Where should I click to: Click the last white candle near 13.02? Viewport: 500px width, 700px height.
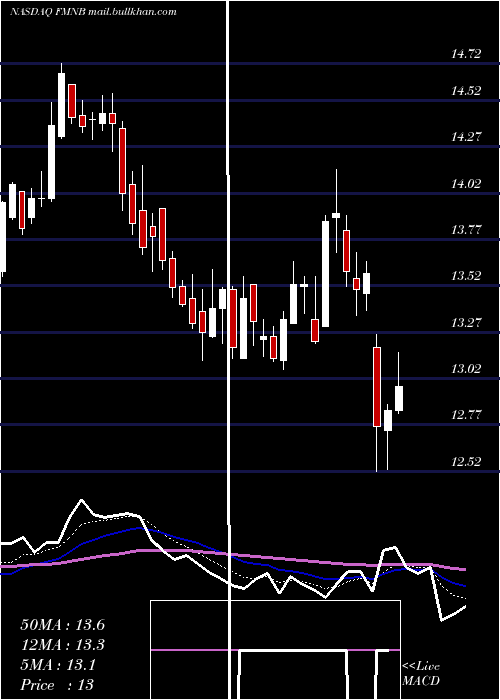pyautogui.click(x=399, y=398)
